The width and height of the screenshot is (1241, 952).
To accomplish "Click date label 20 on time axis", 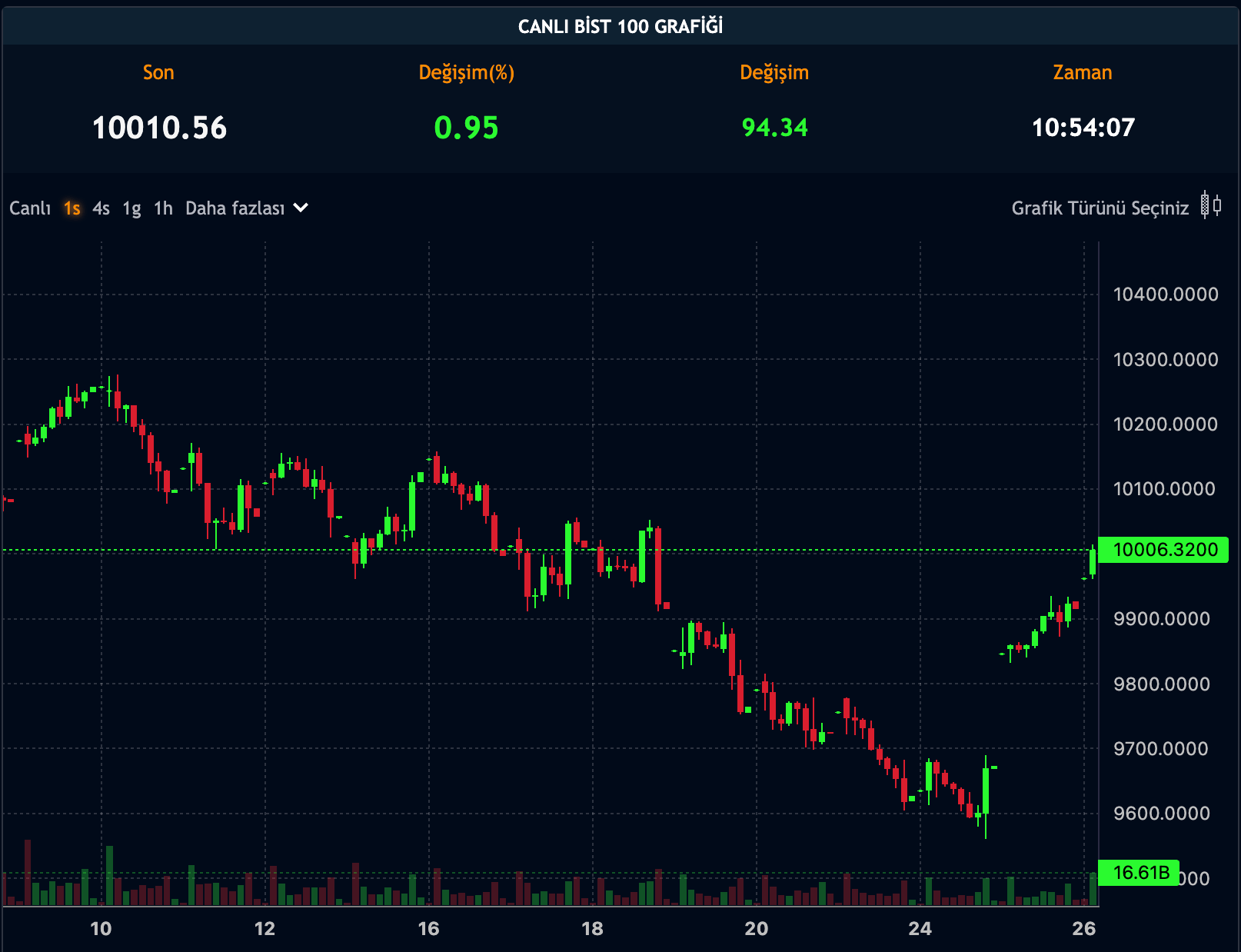I will coord(756,929).
